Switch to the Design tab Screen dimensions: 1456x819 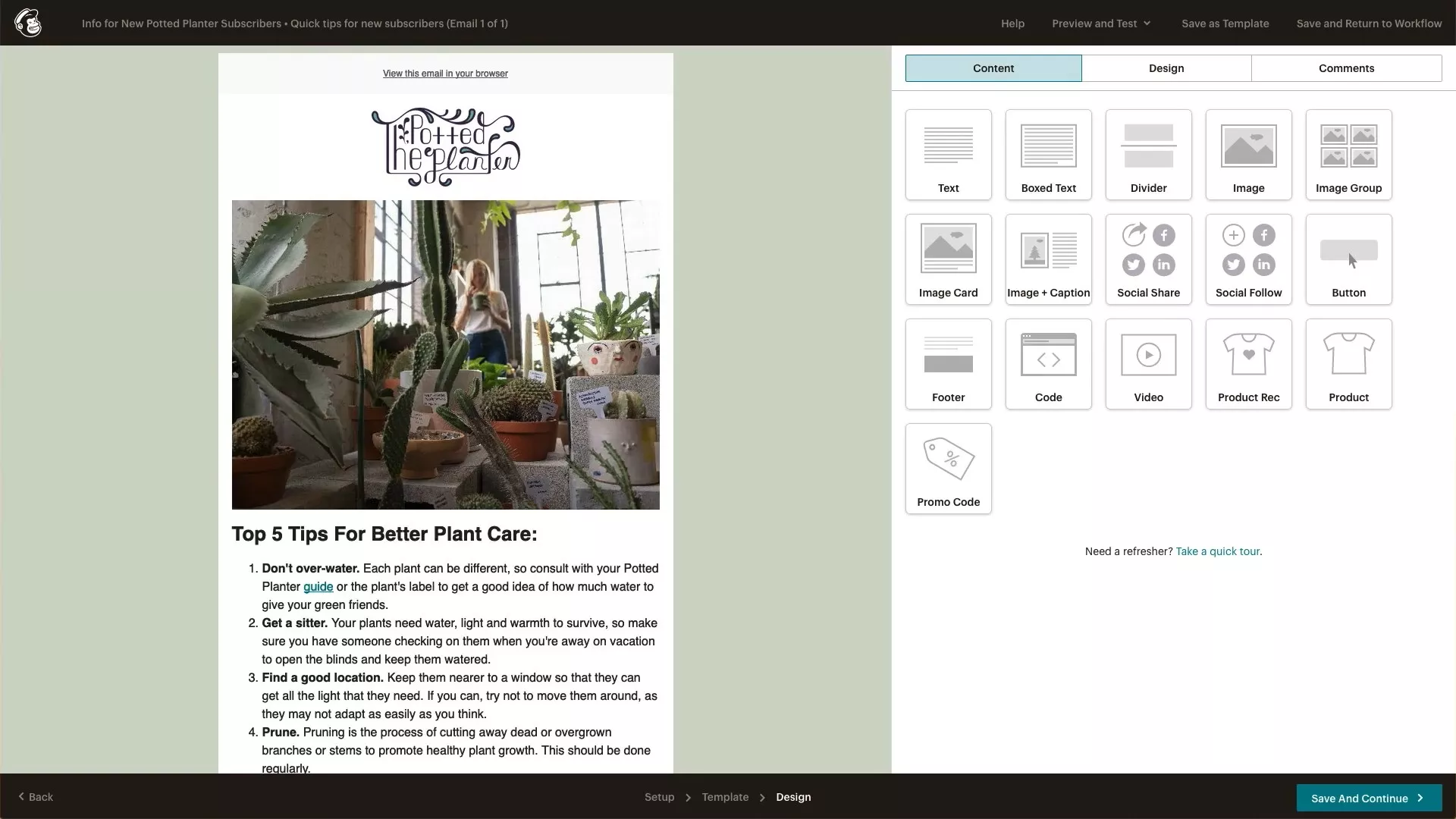coord(1166,68)
